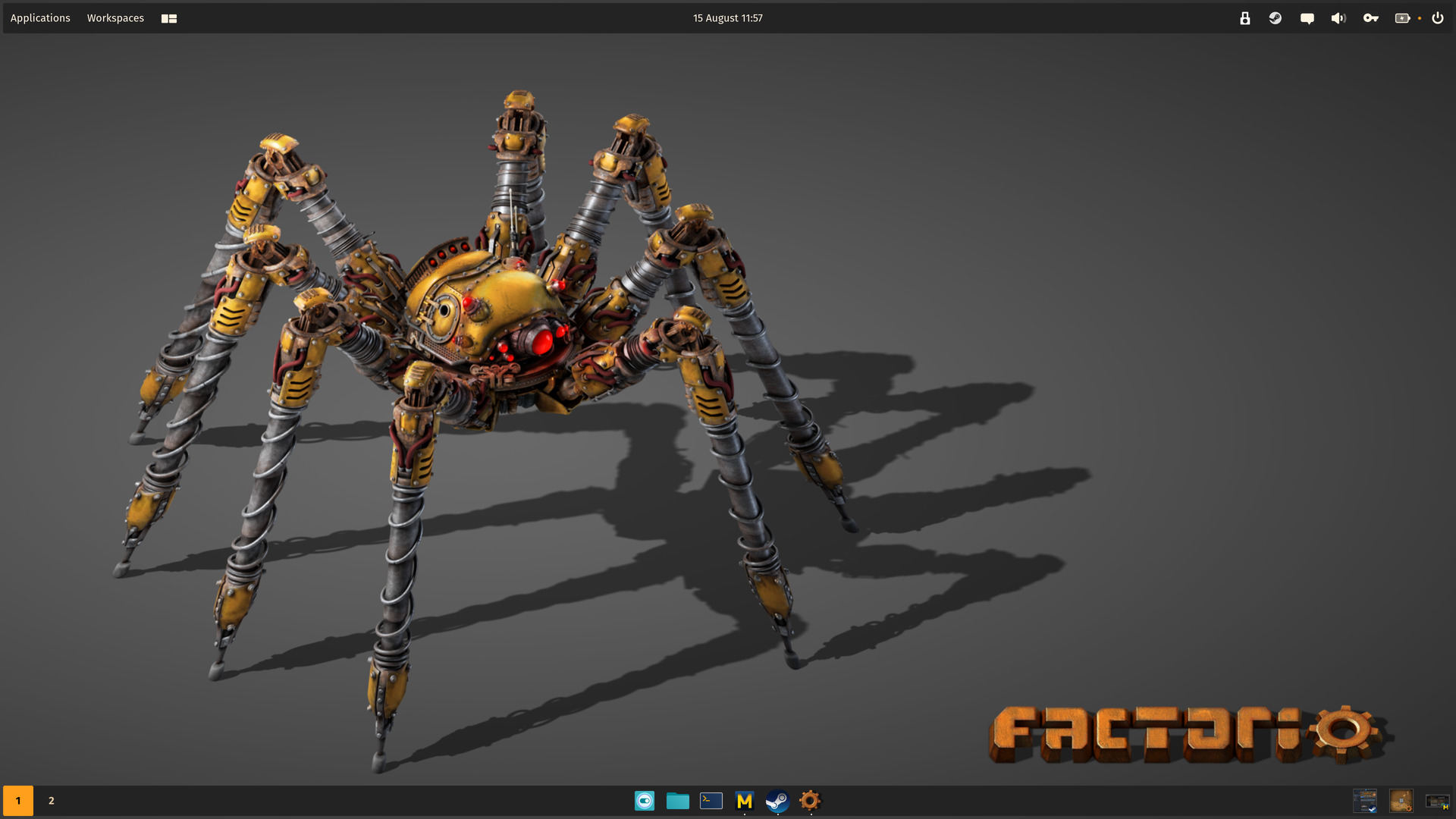Viewport: 1456px width, 819px height.
Task: Click the tiling layout icon in top bar
Action: [x=169, y=19]
